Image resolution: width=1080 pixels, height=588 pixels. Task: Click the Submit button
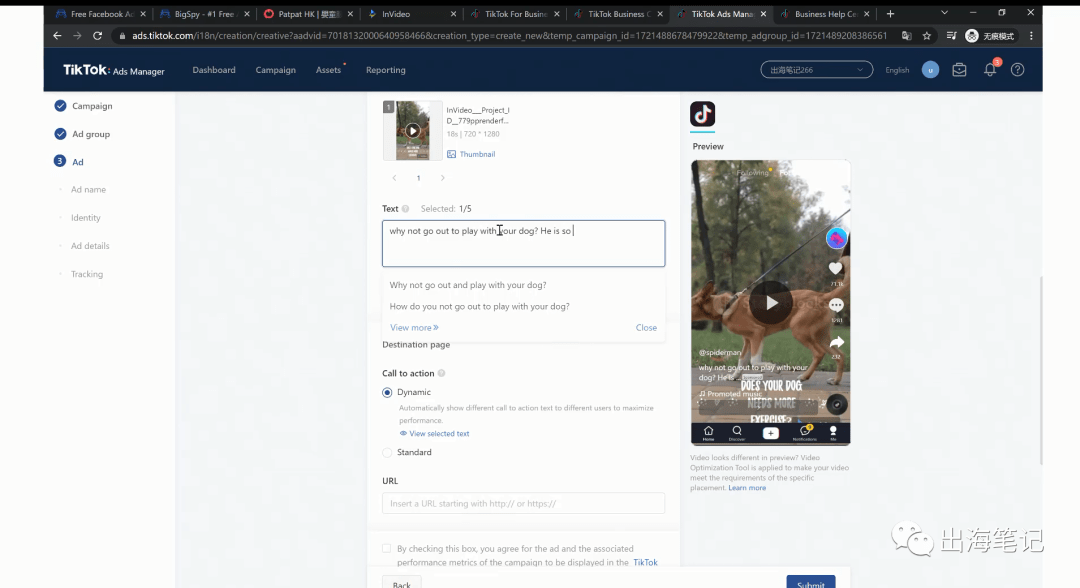(811, 582)
